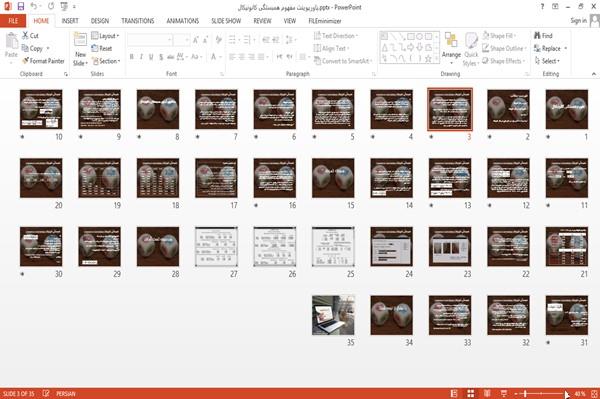Toggle Italic formatting
This screenshot has height=399, width=600.
tap(141, 57)
